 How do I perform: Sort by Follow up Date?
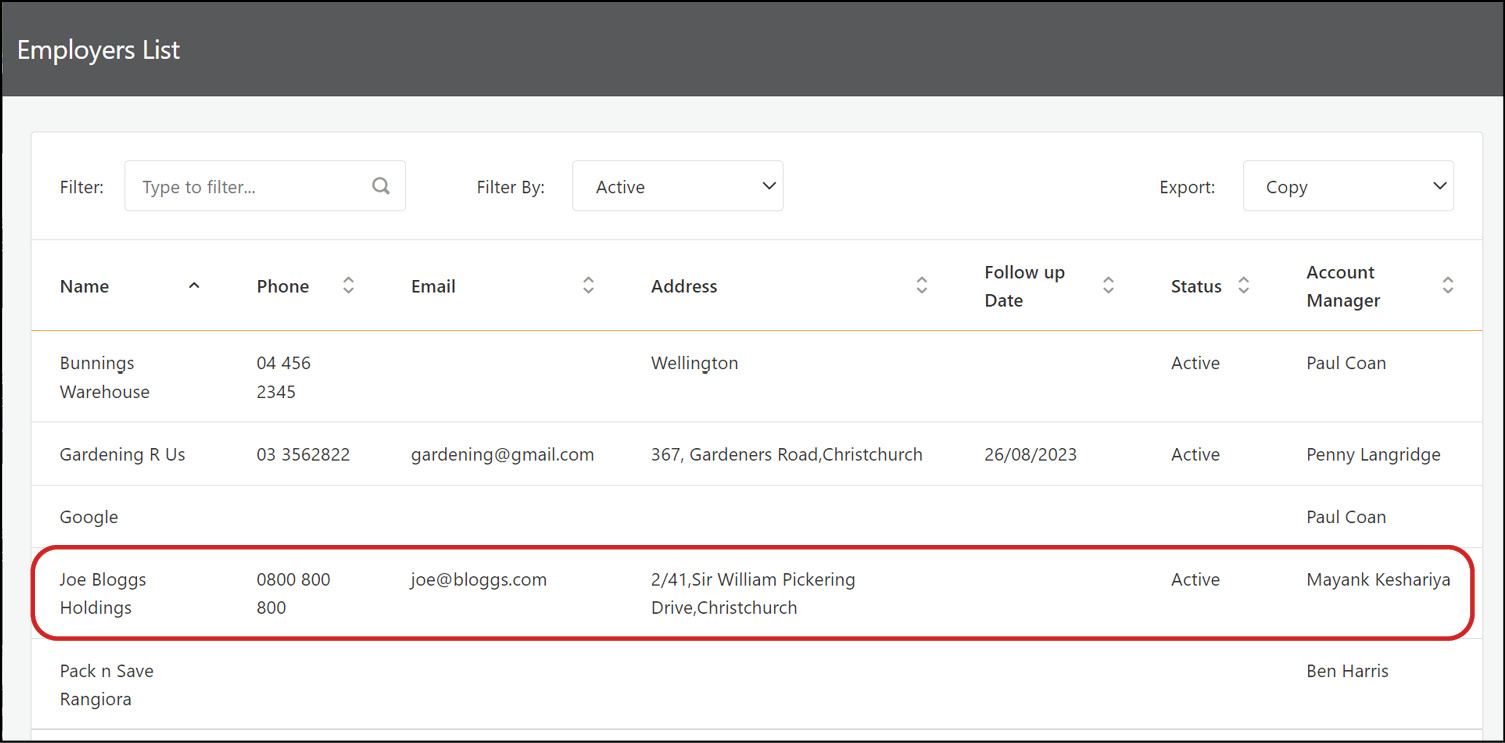point(1108,285)
